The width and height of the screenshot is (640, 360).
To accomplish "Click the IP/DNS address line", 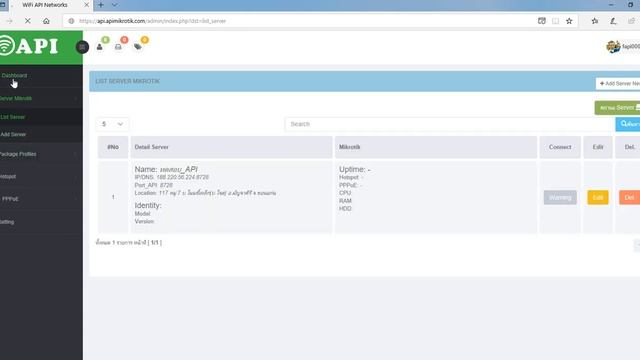I will click(171, 177).
